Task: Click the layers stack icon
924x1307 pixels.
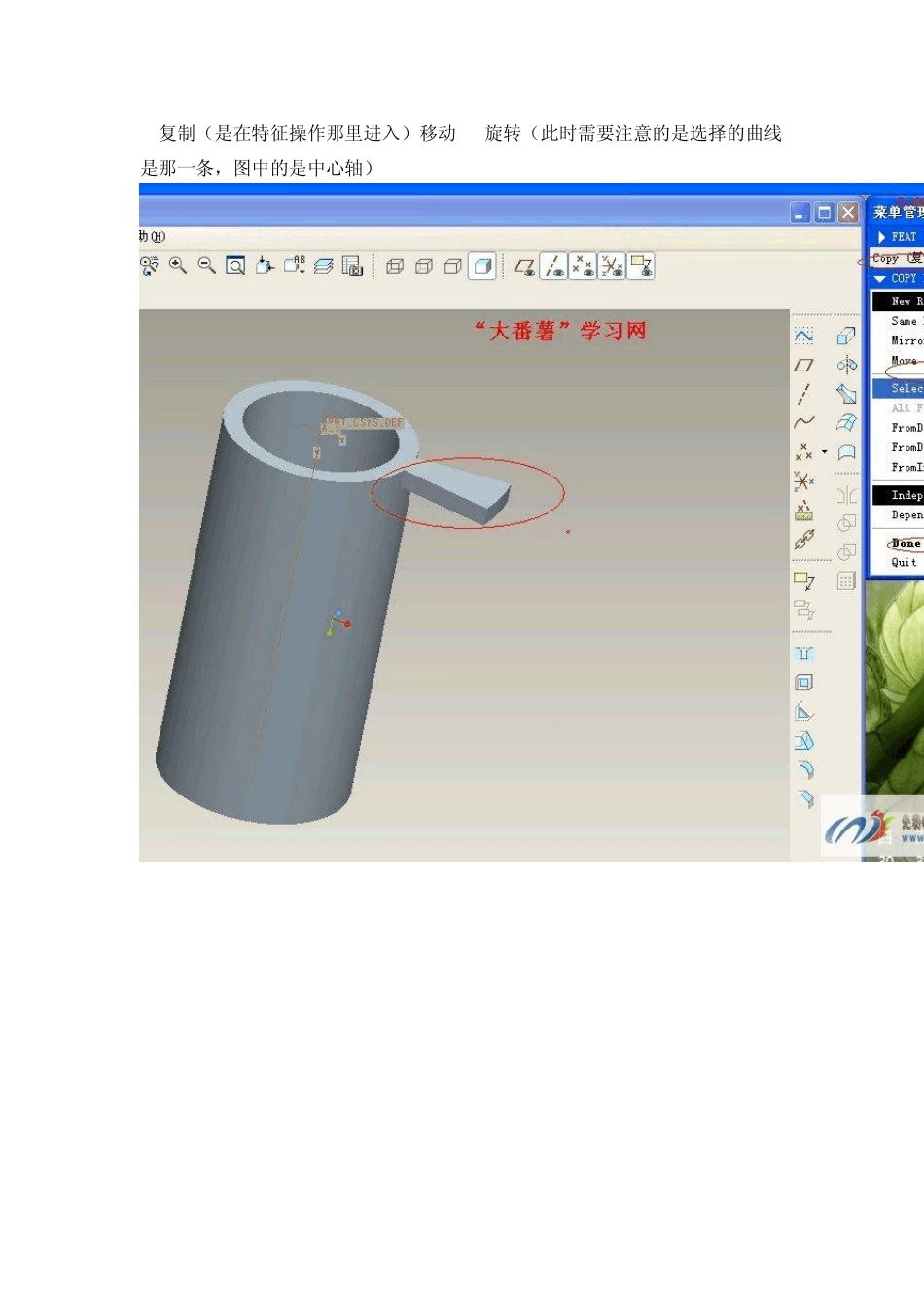Action: tap(323, 265)
